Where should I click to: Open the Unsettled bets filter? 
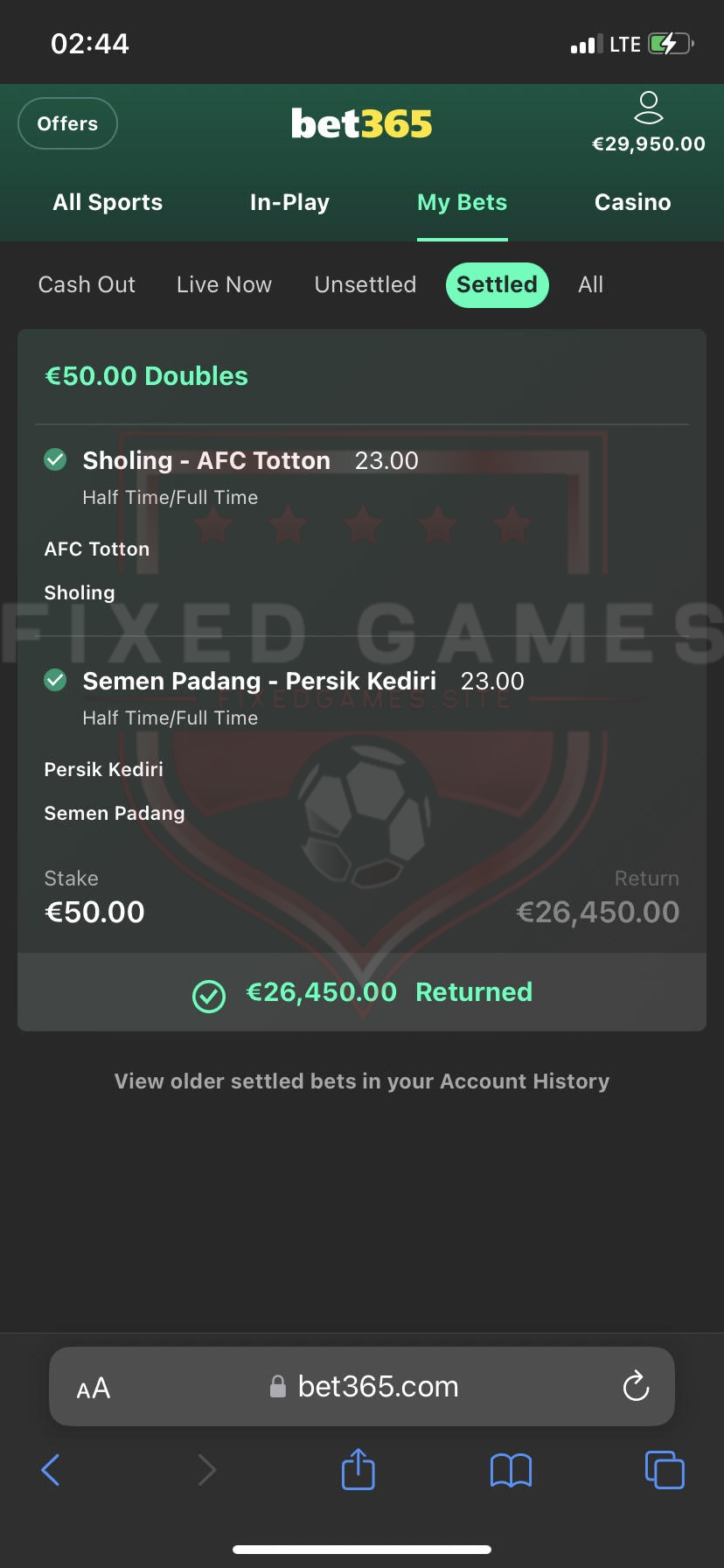click(x=365, y=284)
